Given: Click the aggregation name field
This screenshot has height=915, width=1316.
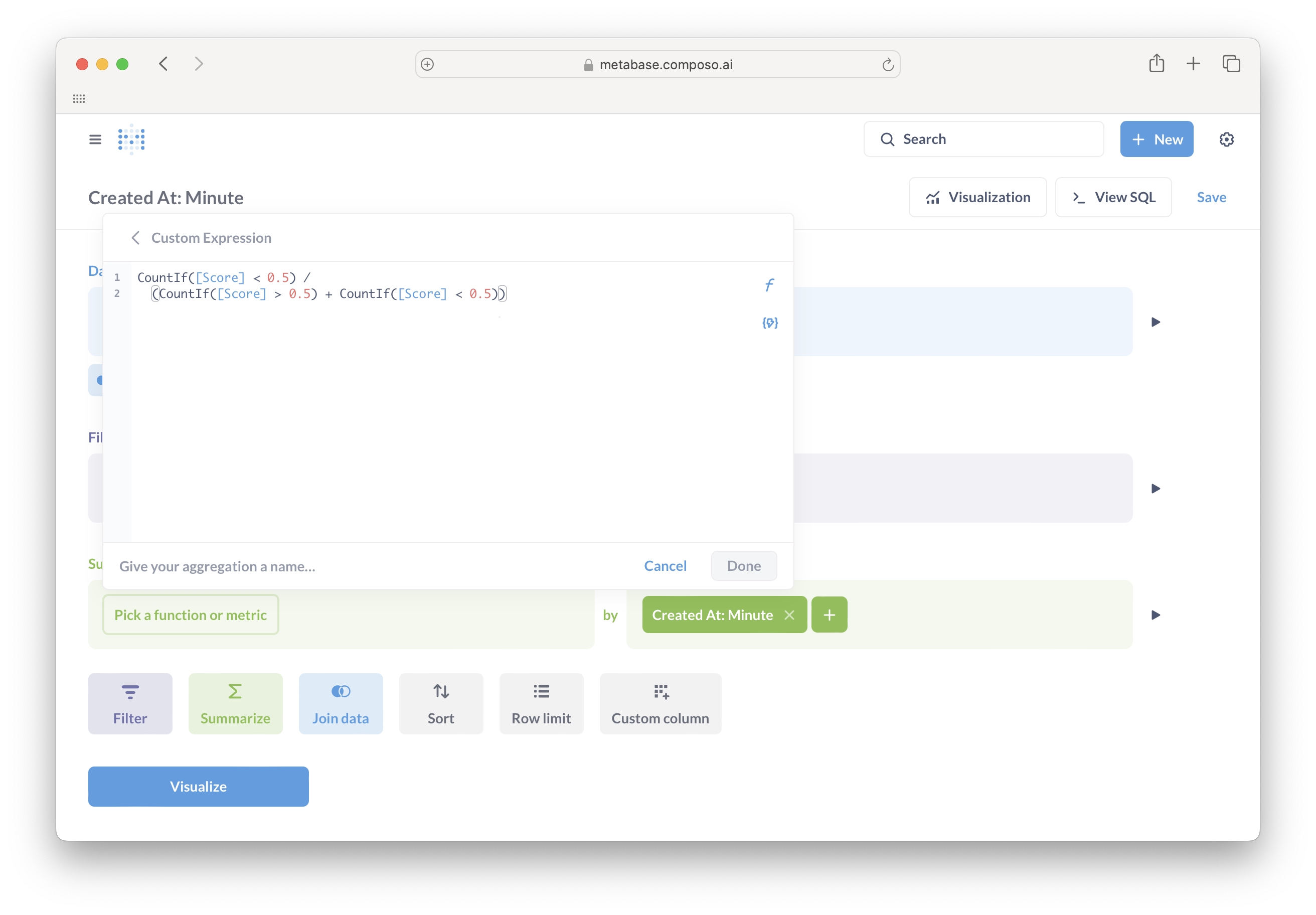Looking at the screenshot, I should tap(286, 566).
